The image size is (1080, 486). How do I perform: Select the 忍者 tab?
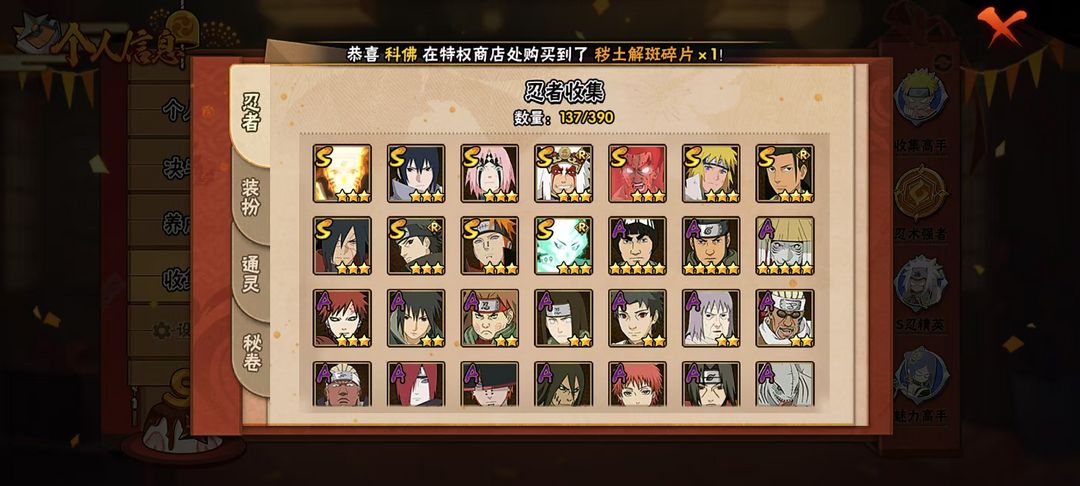[251, 114]
